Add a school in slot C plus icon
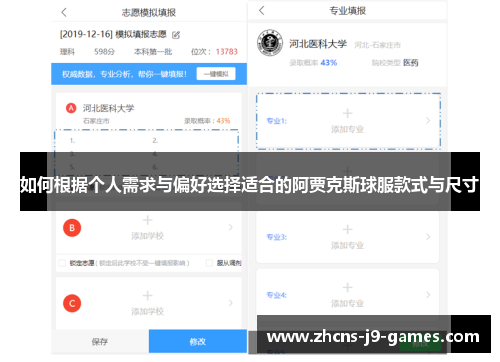This screenshot has width=500, height=362. coord(147,296)
